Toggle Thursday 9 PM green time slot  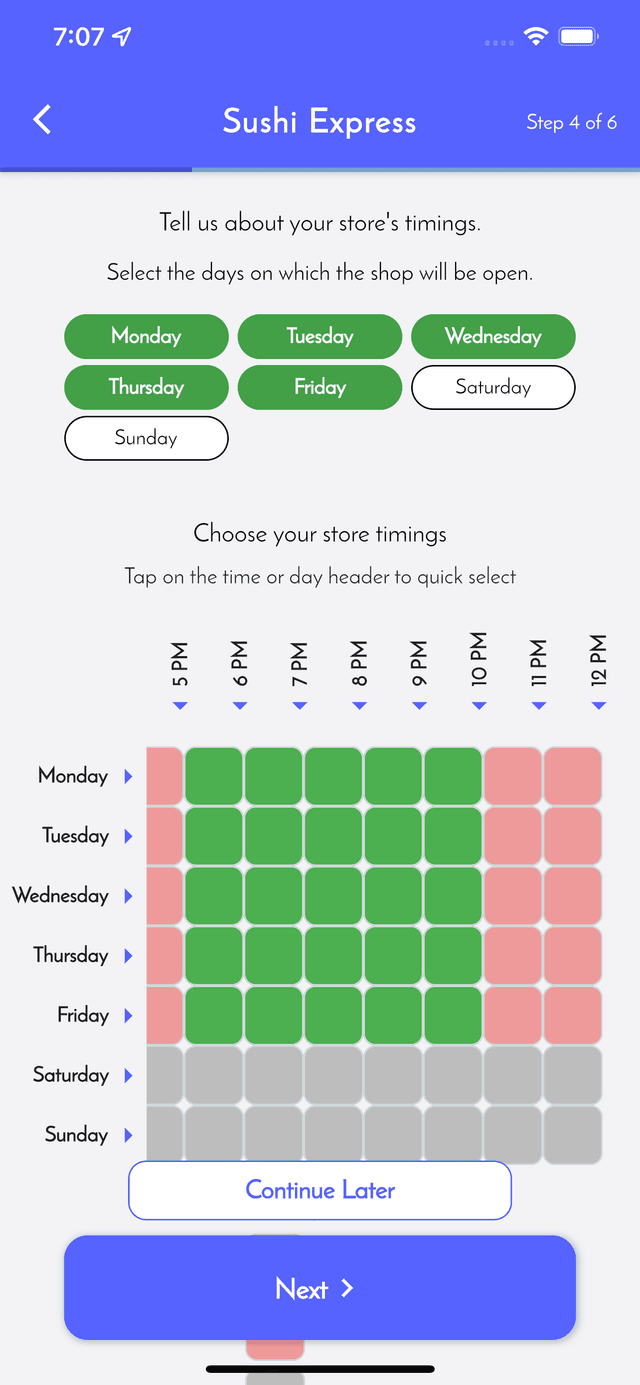(x=393, y=956)
